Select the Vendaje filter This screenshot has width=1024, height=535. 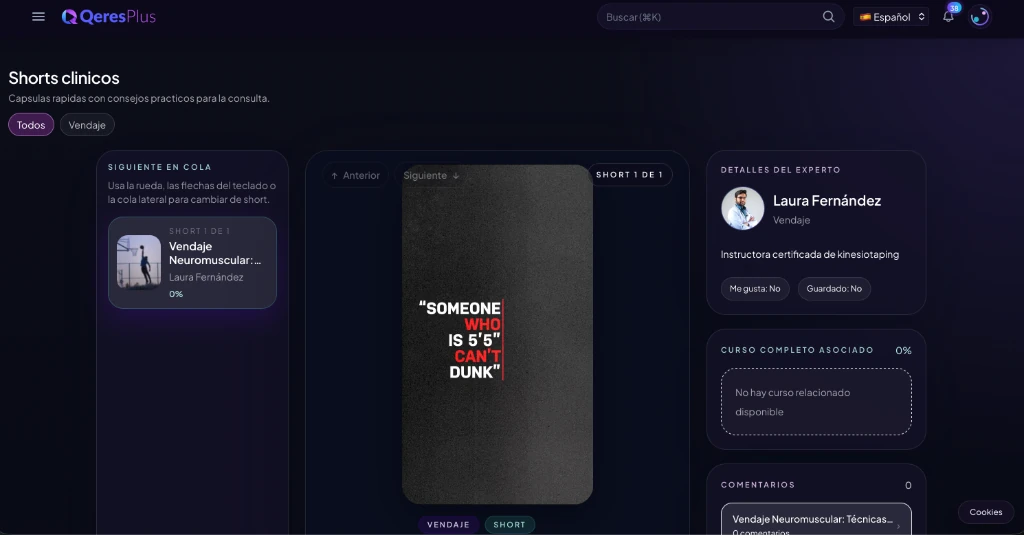87,125
